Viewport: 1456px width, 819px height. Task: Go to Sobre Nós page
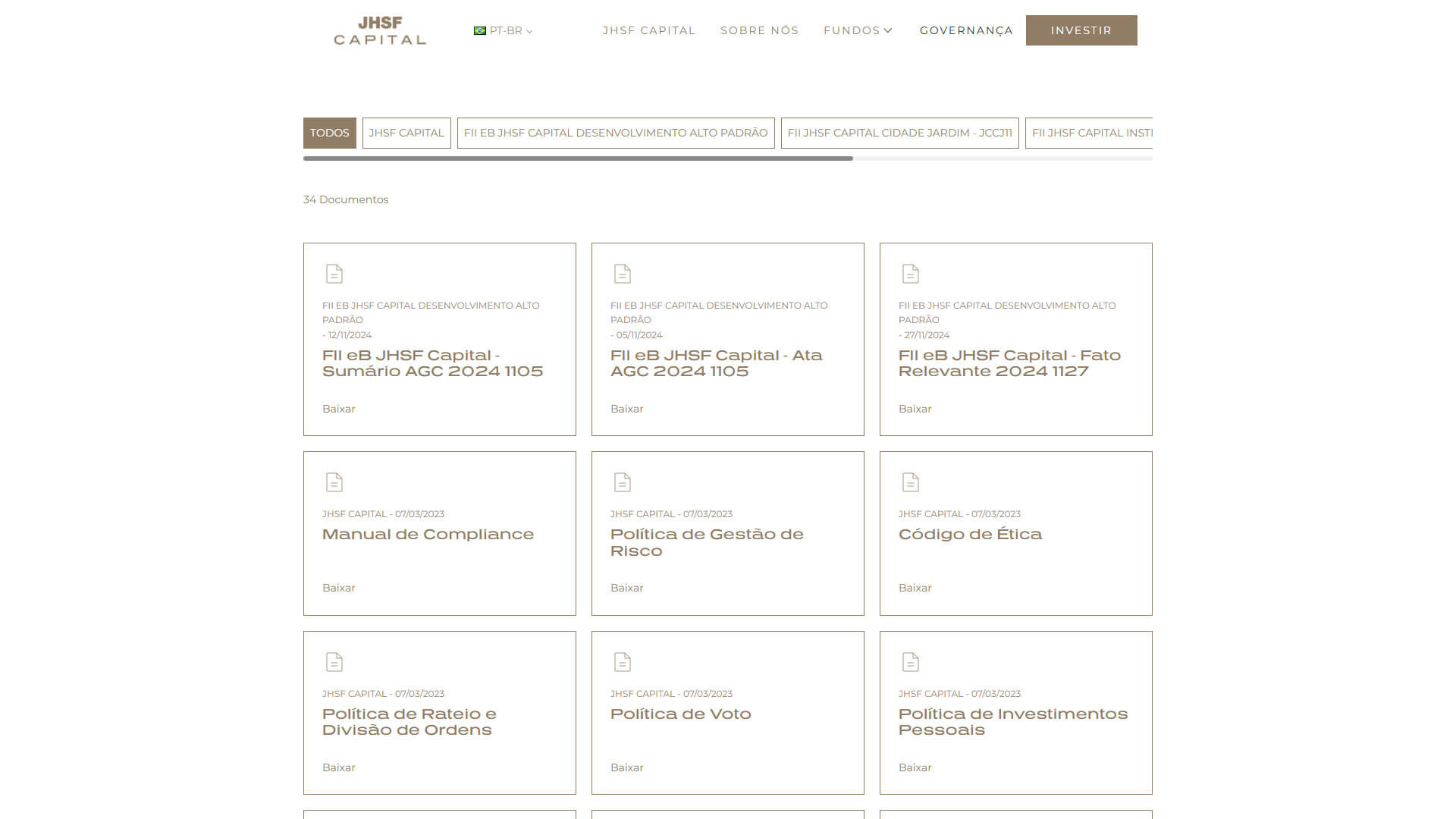(x=759, y=31)
